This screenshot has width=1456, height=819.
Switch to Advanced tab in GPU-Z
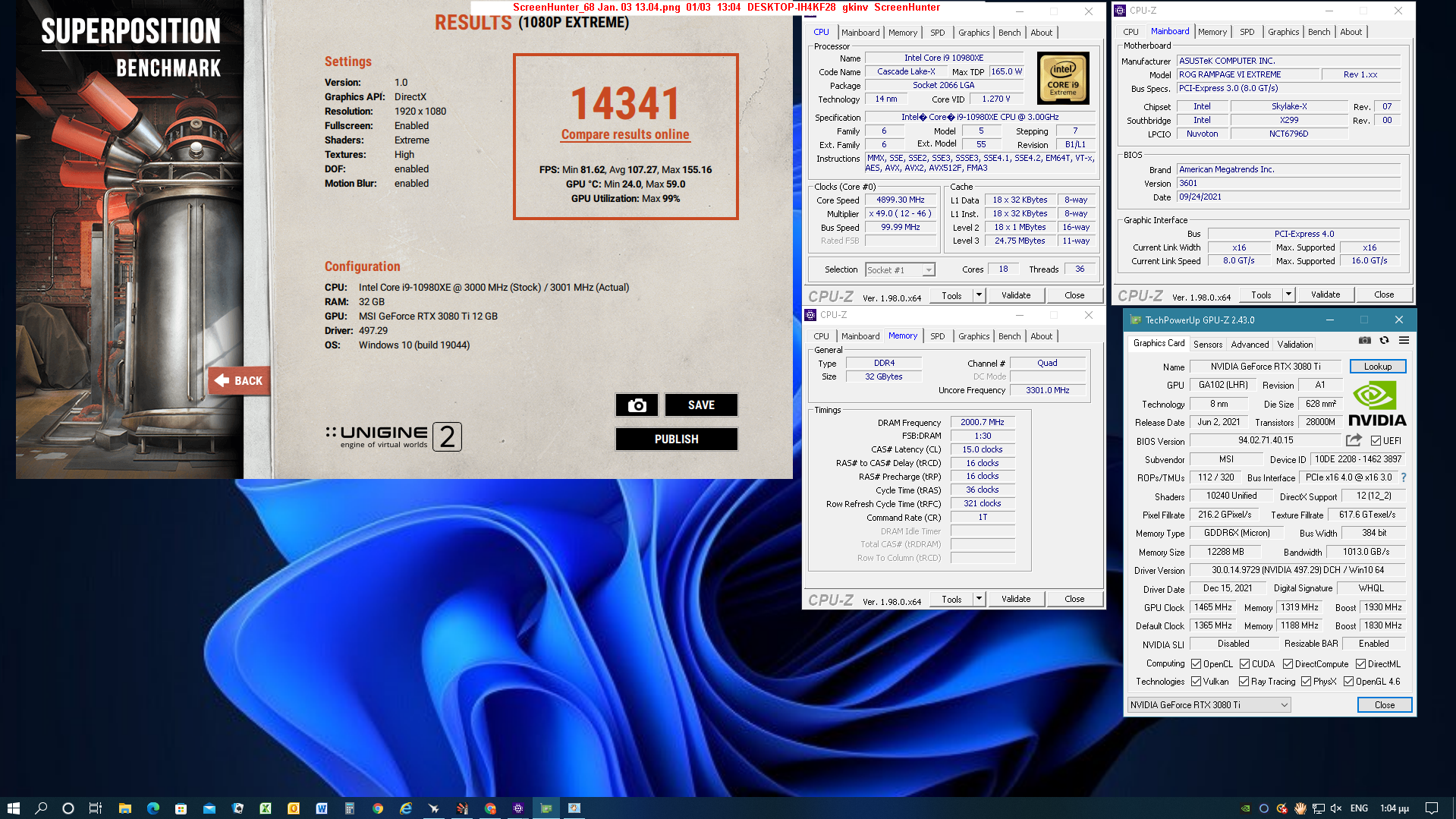click(x=1249, y=344)
